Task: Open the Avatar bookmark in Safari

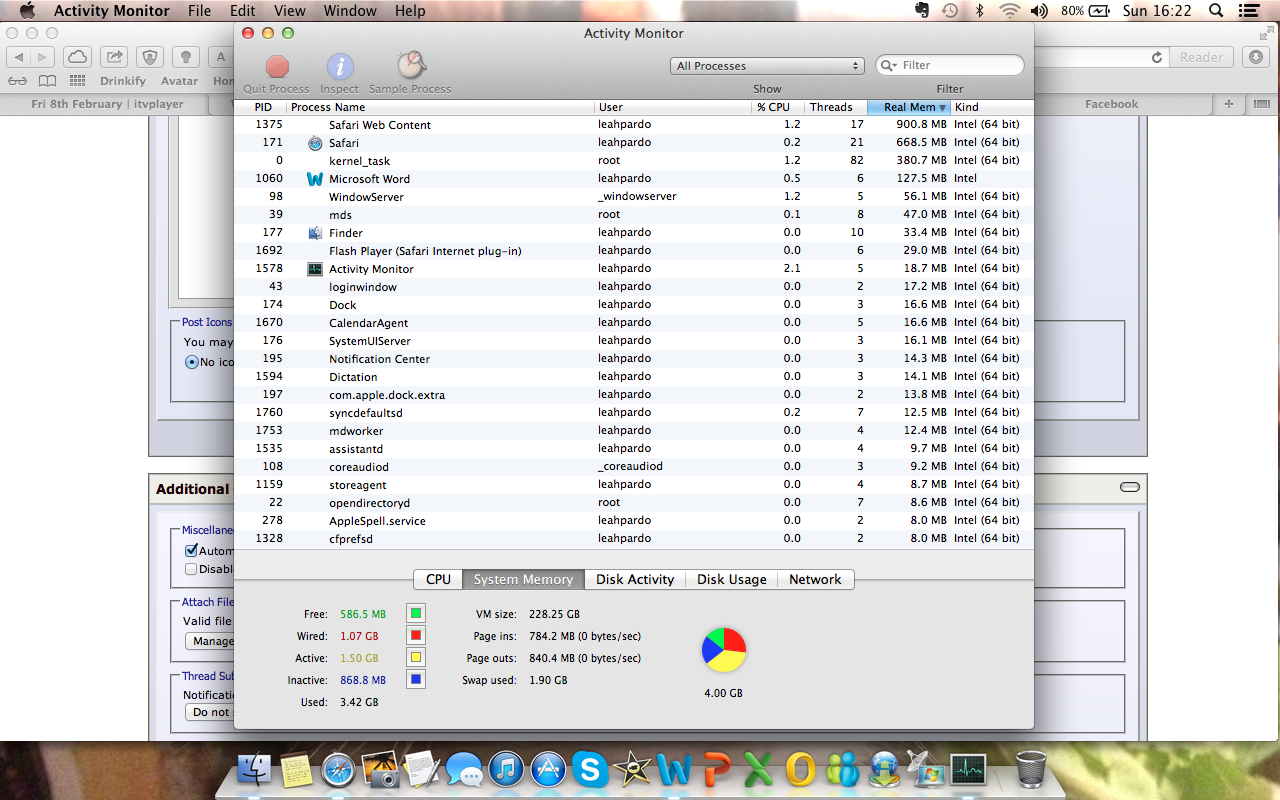Action: coord(180,81)
